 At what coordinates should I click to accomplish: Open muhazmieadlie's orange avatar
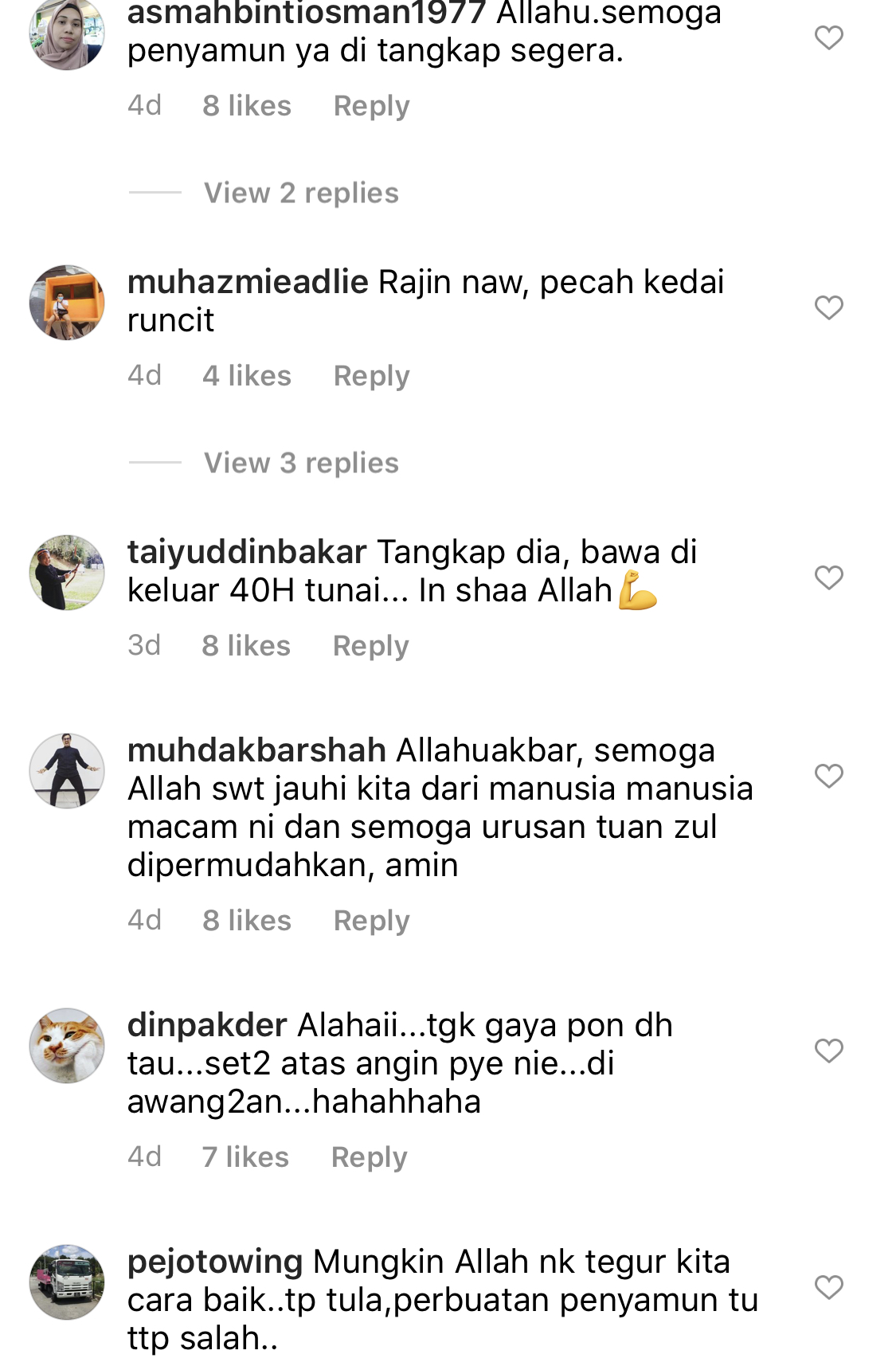pyautogui.click(x=67, y=303)
